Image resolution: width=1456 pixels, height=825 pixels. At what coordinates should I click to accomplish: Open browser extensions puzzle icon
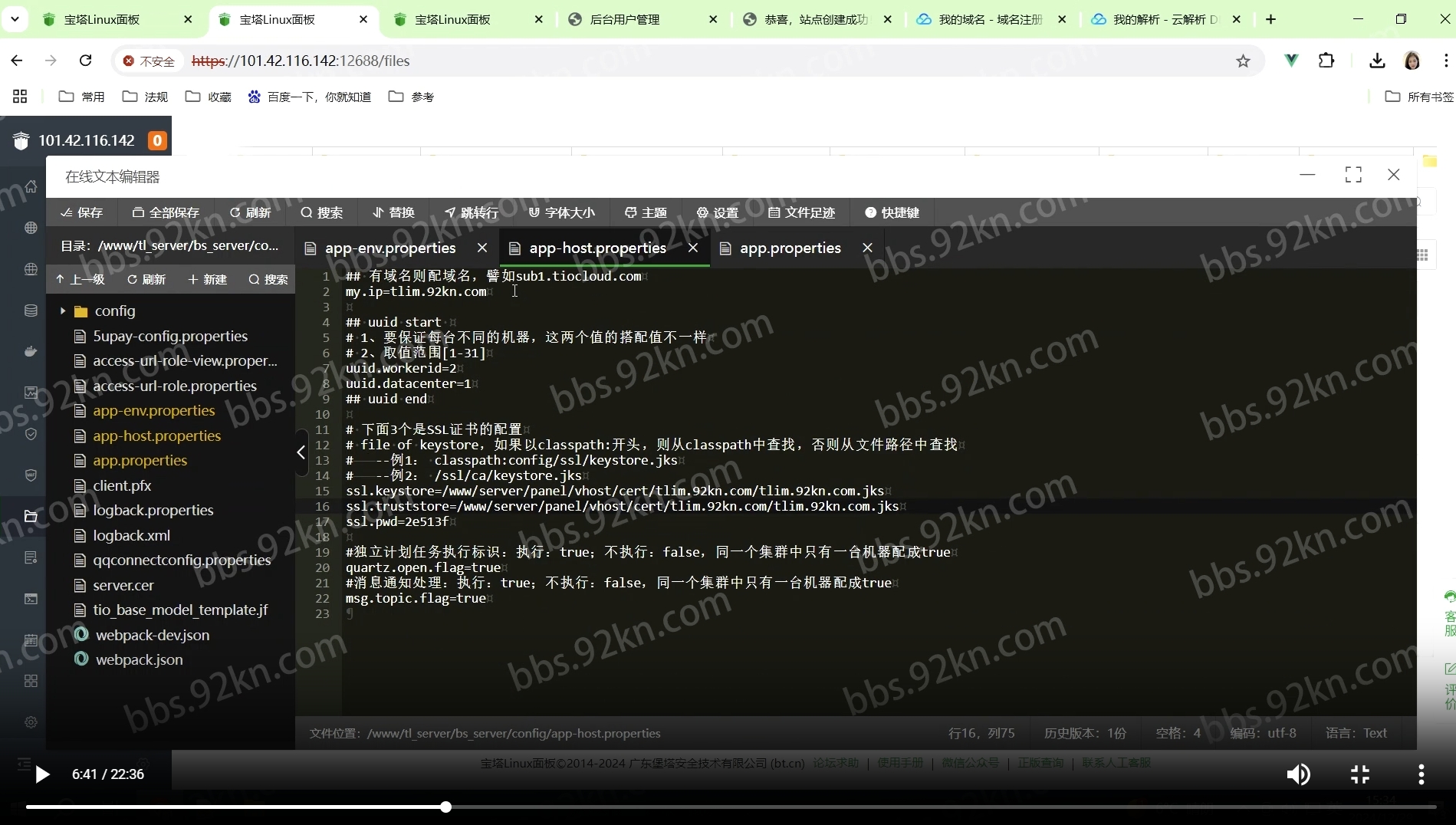[x=1326, y=61]
